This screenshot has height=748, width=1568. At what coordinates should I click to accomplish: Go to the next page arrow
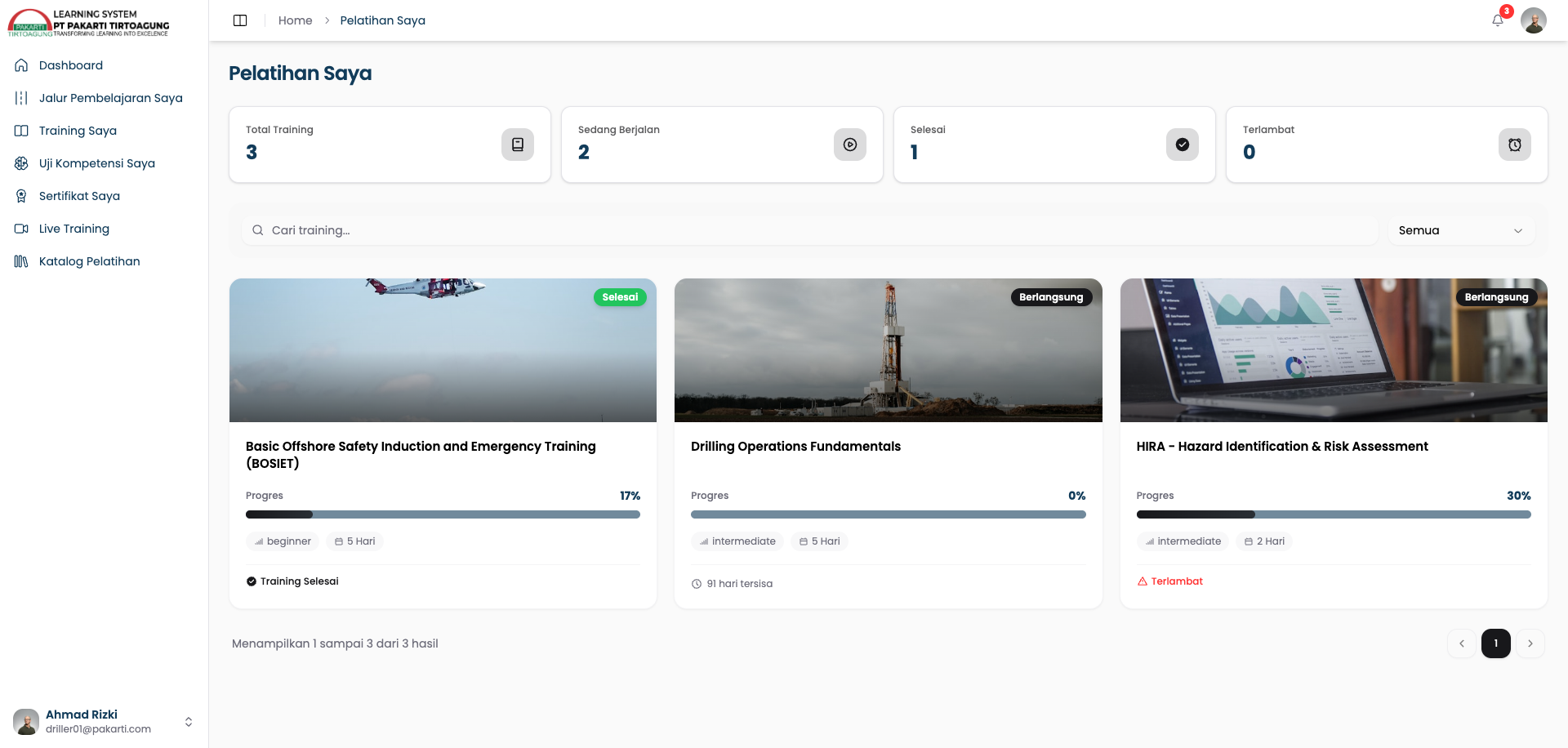point(1530,643)
